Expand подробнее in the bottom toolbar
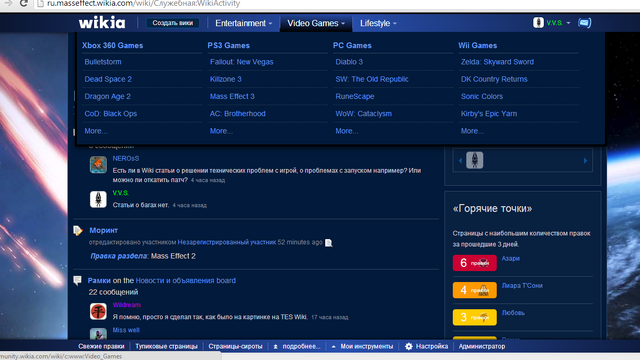640x360 pixels. (297, 346)
